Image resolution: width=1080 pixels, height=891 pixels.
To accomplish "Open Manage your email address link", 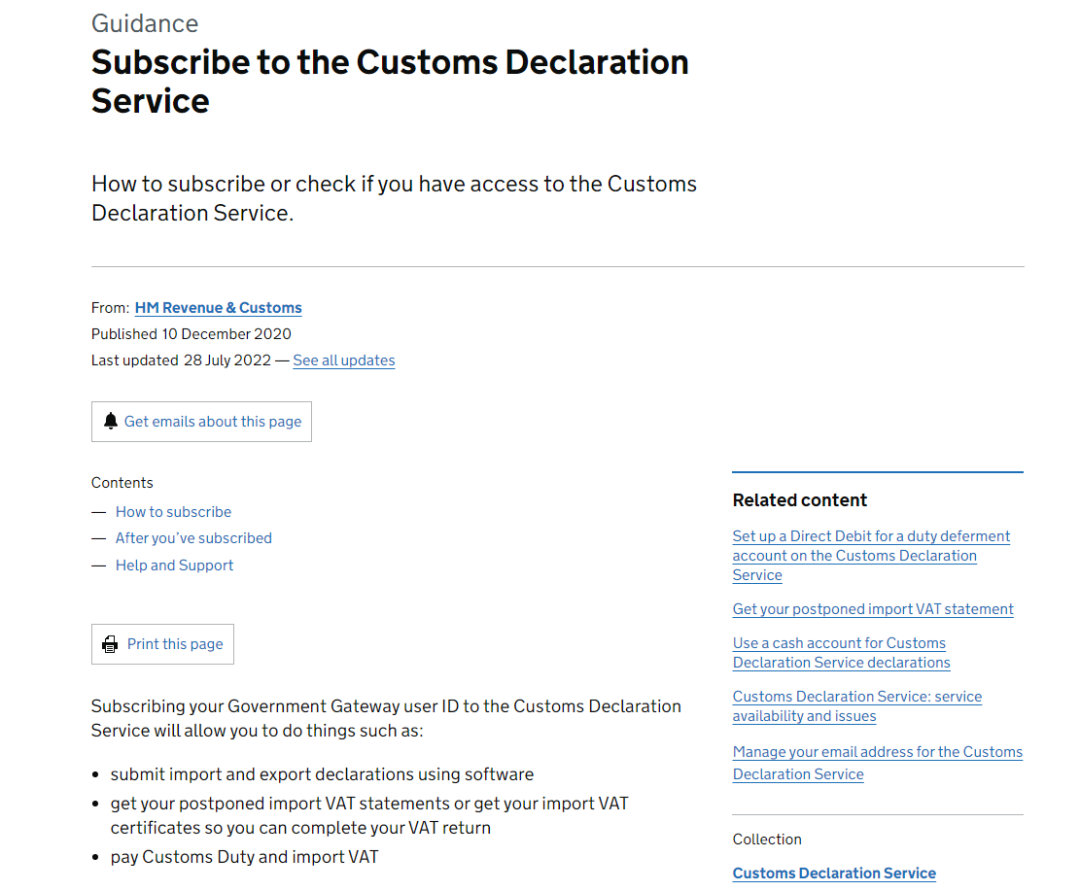I will click(x=877, y=752).
